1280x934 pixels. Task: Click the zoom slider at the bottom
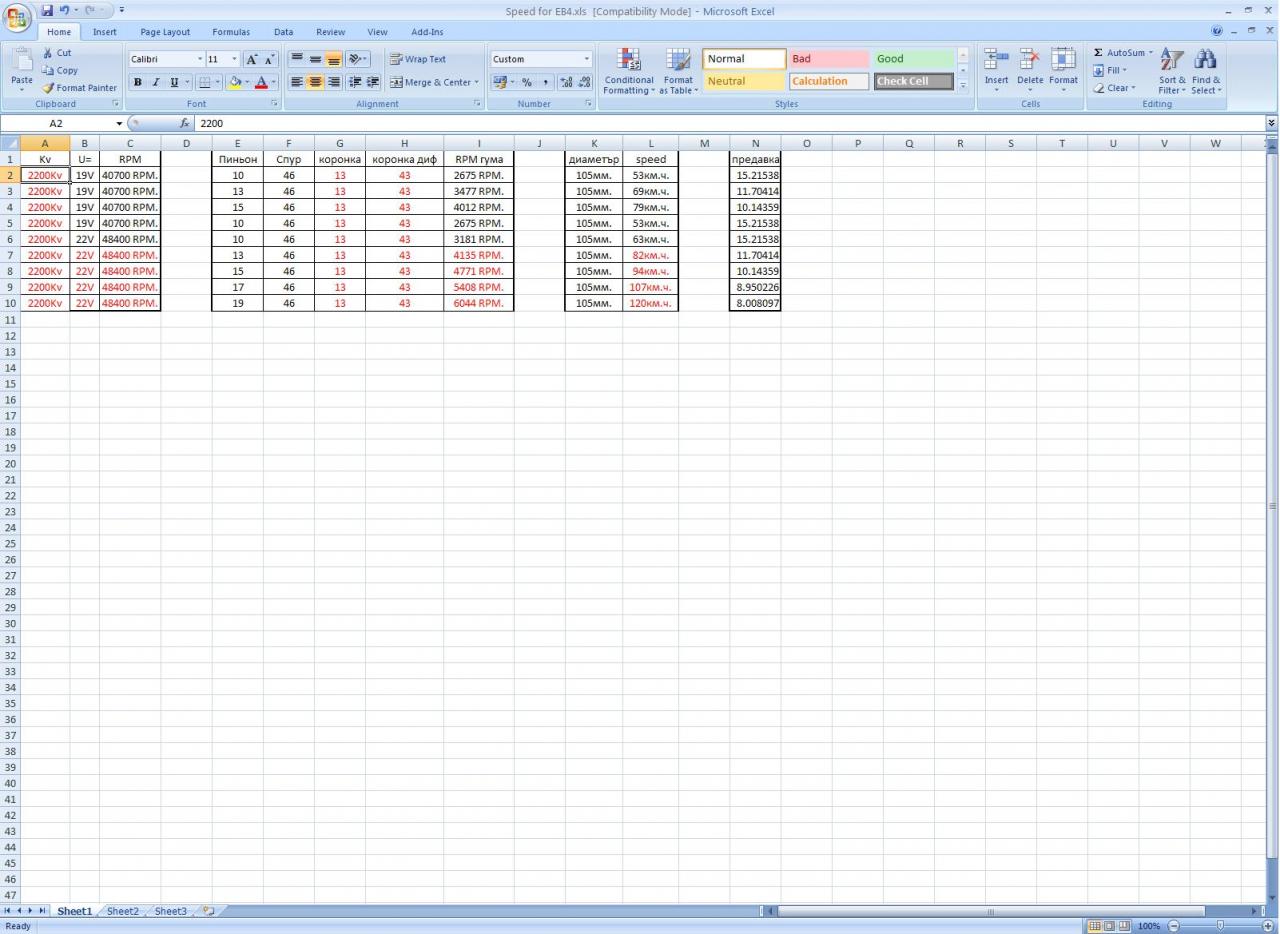click(1220, 926)
